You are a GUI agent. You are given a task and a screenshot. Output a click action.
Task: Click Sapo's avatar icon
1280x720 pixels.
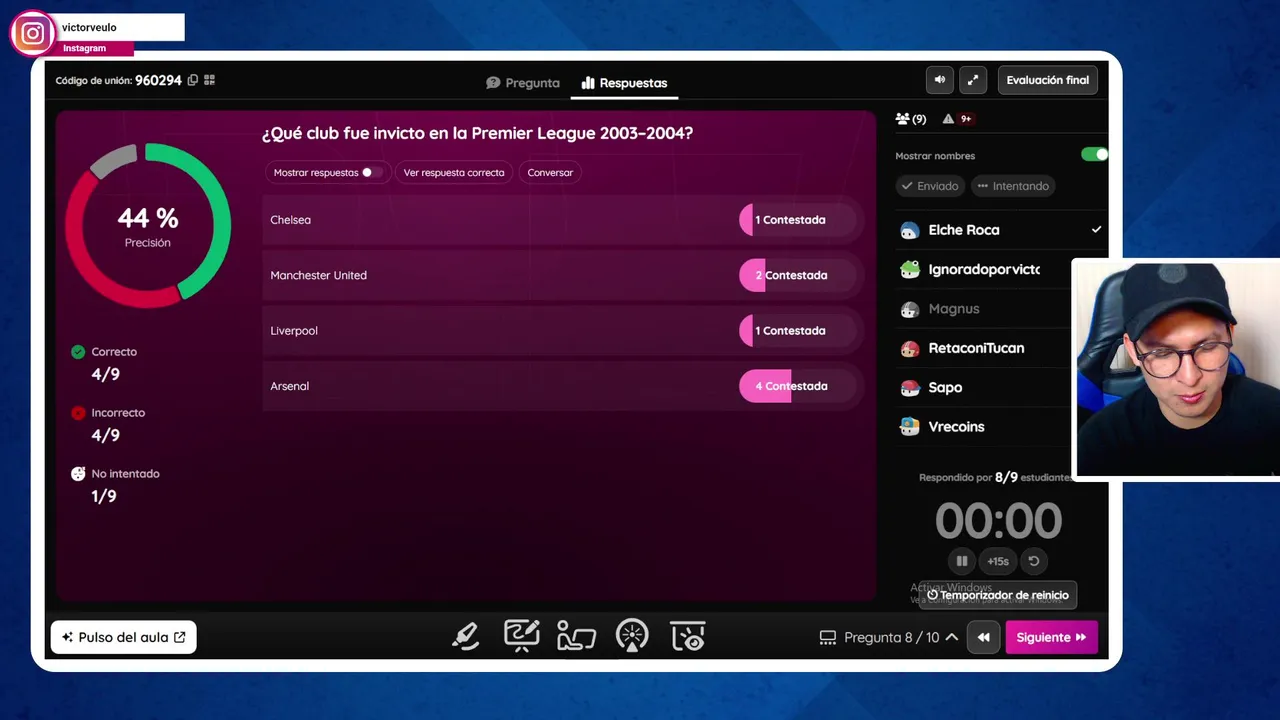(909, 387)
